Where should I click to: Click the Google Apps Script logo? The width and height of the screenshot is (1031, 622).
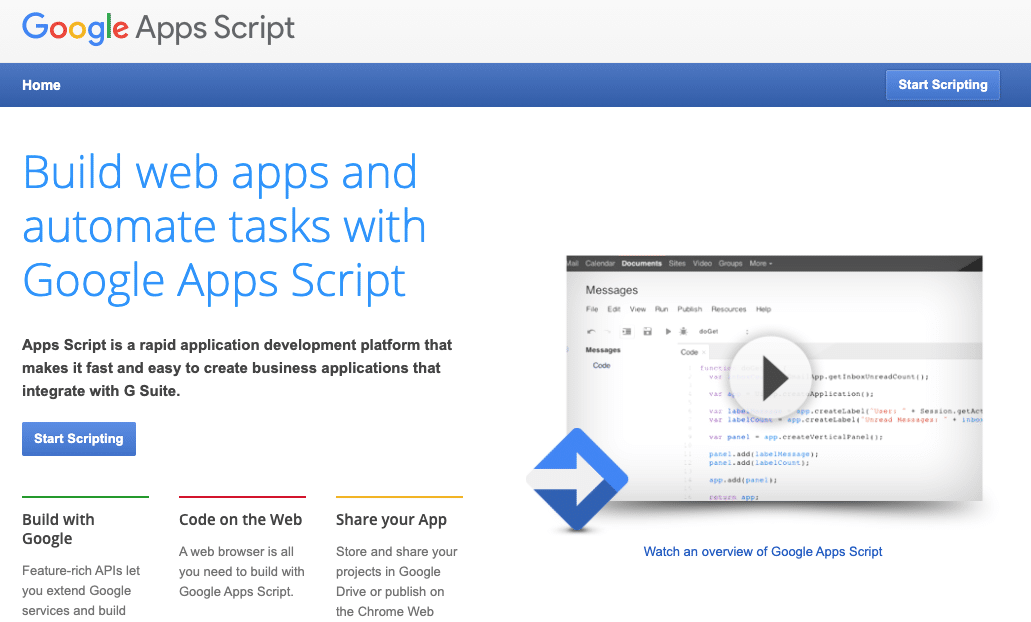[x=158, y=28]
